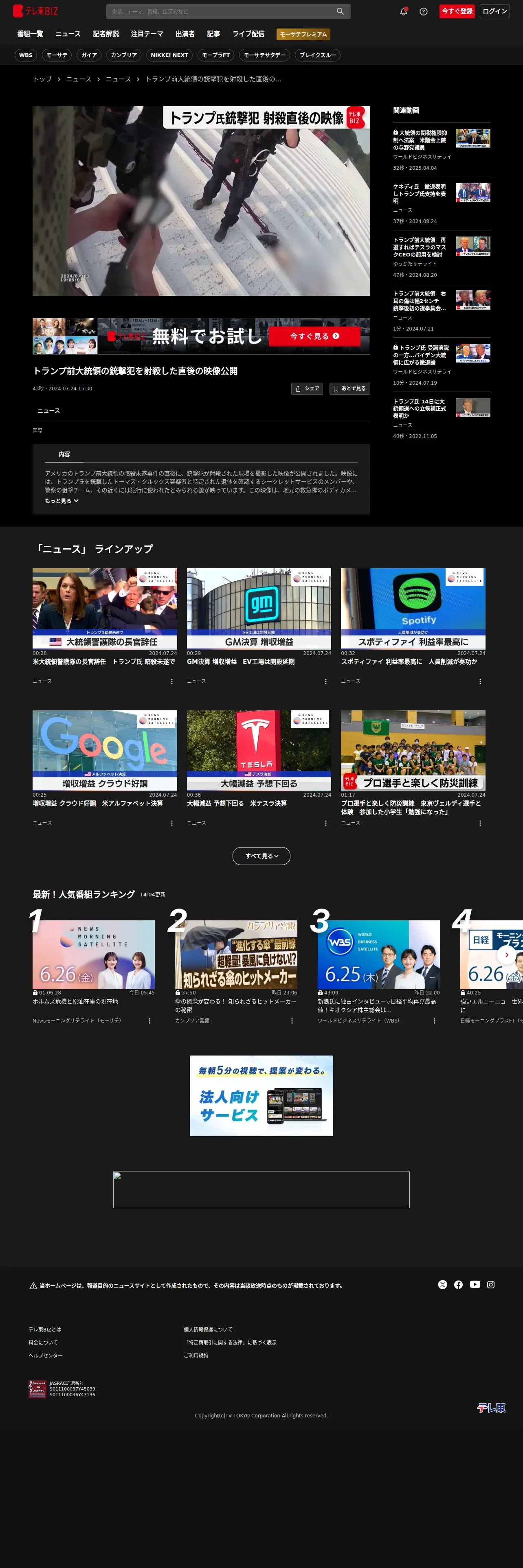Screen dimensions: 523x1568
Task: Open three-dot menu for GM決算 増収増益 card
Action: pos(326,681)
